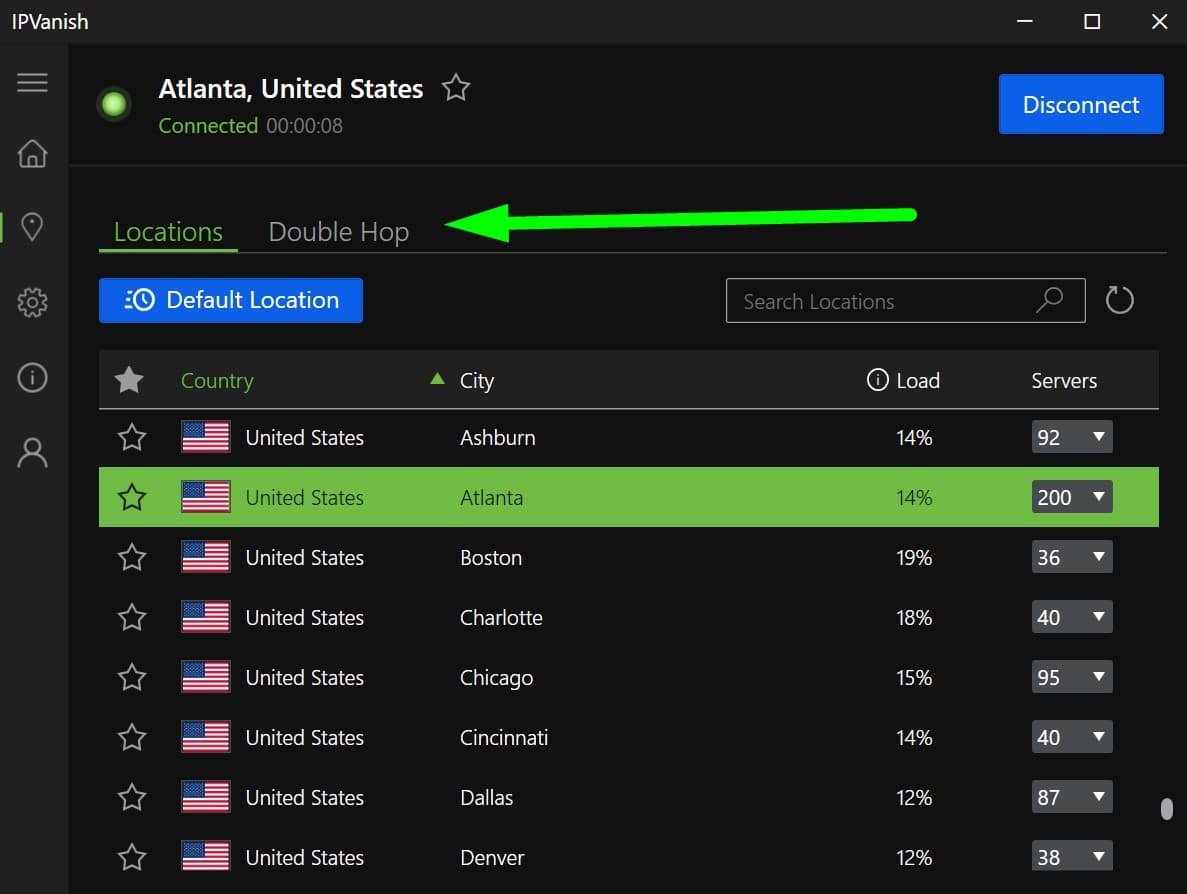Expand Dallas servers dropdown showing 87

[x=1072, y=797]
